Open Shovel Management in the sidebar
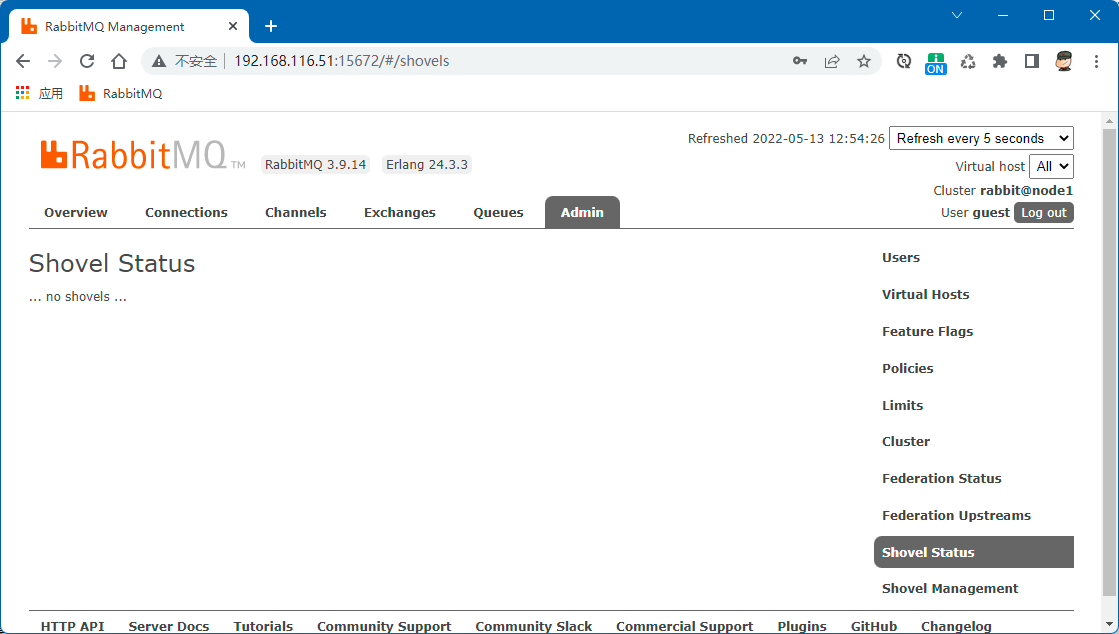 pyautogui.click(x=950, y=588)
